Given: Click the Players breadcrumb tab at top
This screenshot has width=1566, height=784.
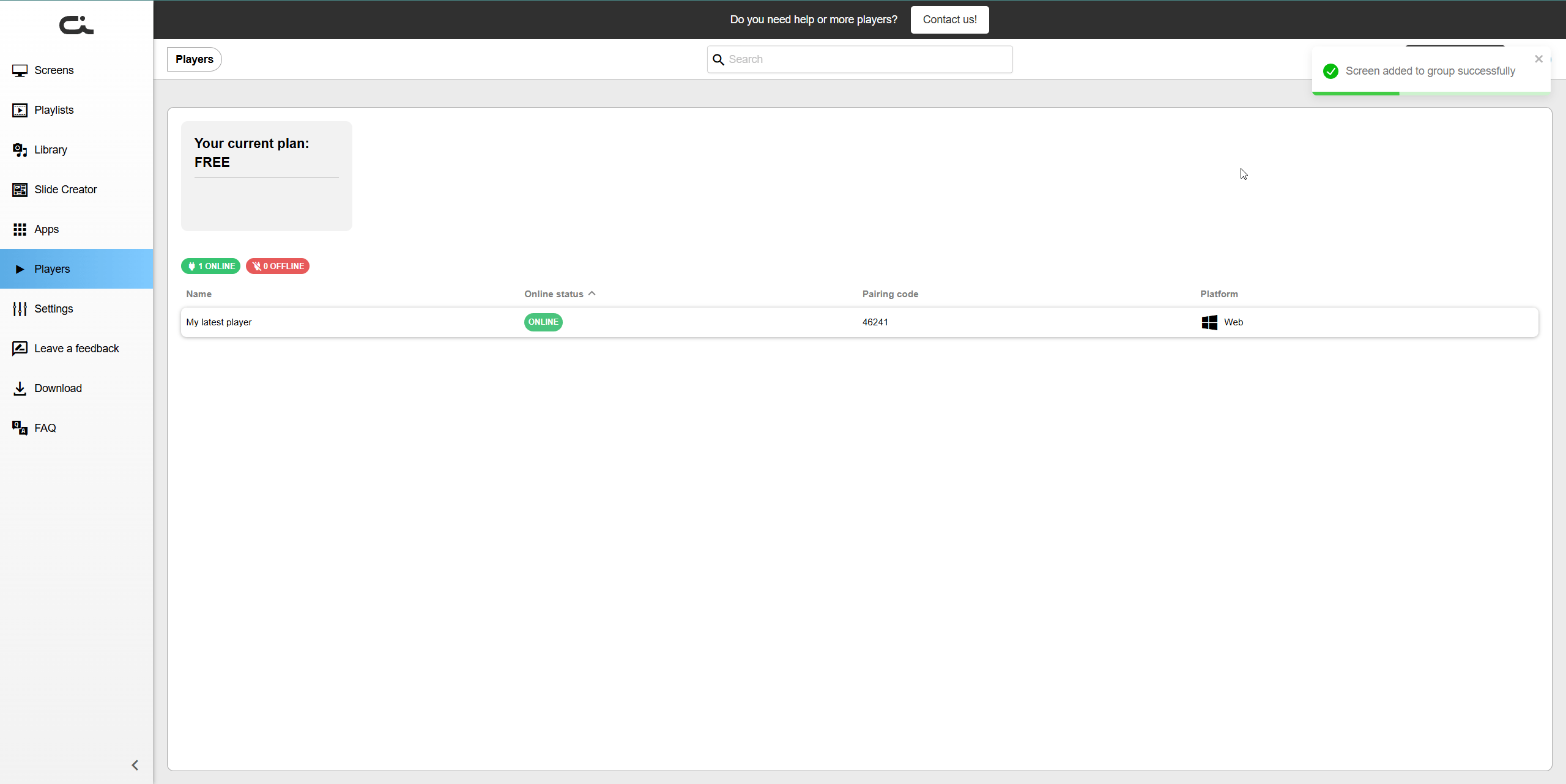Looking at the screenshot, I should [x=195, y=59].
